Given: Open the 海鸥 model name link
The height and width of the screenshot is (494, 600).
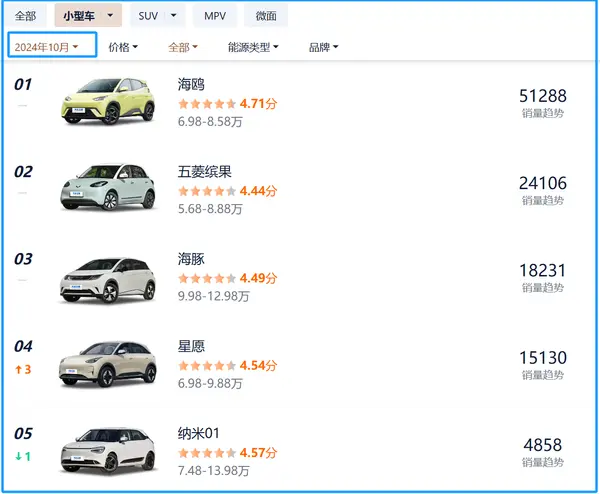Looking at the screenshot, I should click(x=191, y=84).
